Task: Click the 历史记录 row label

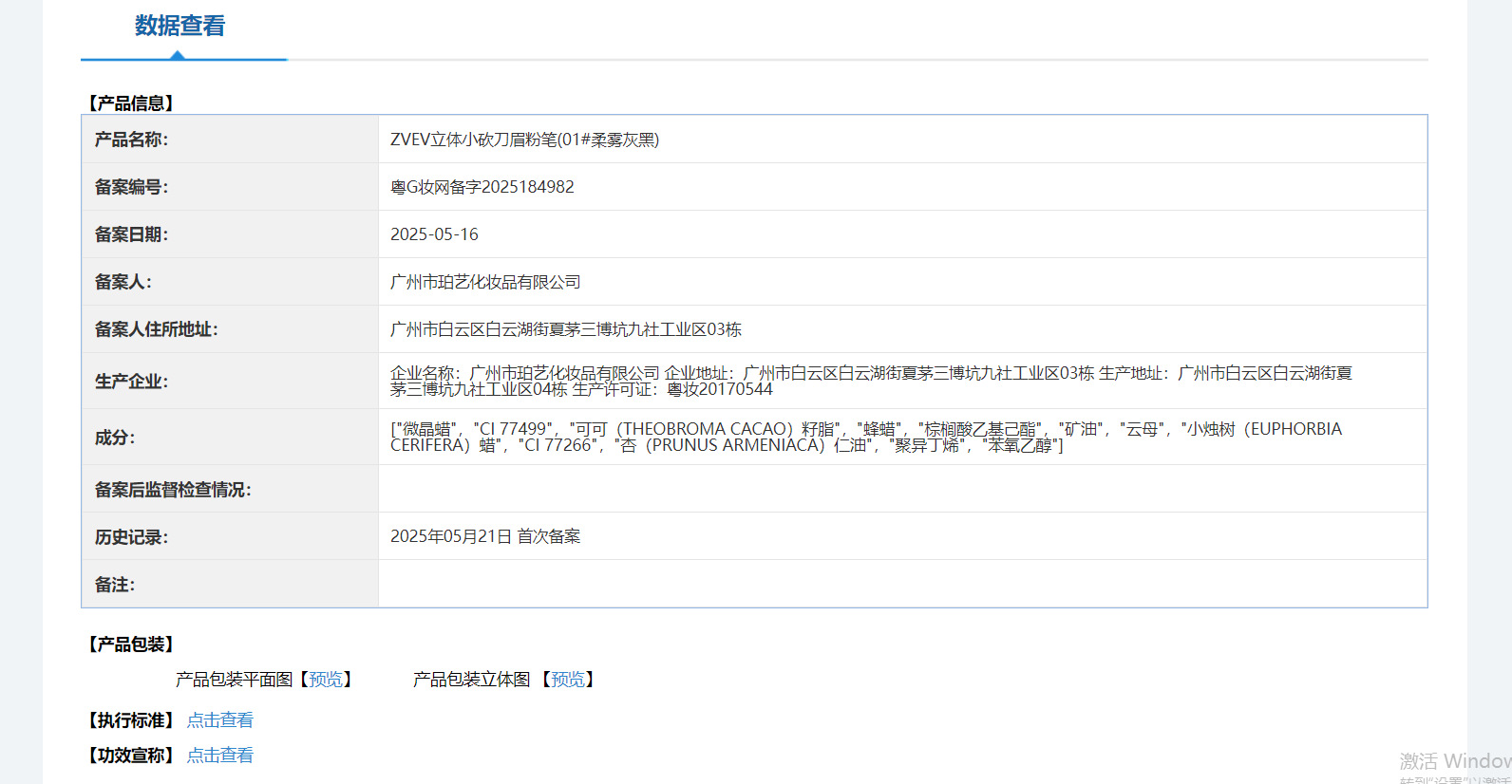Action: (131, 537)
